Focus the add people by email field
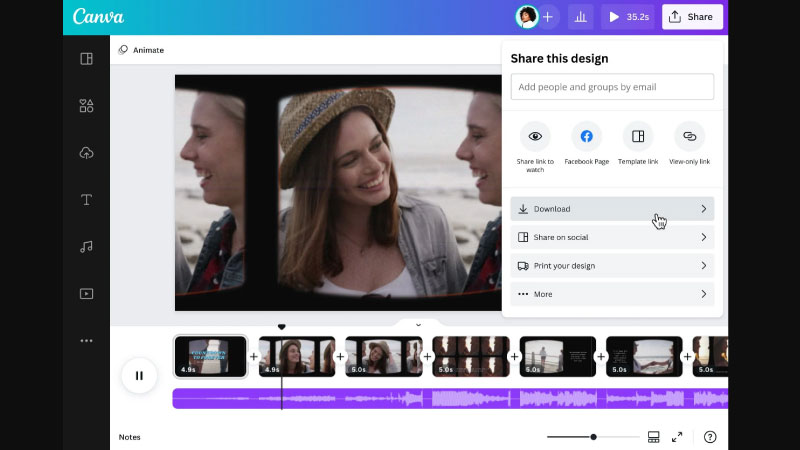 pyautogui.click(x=612, y=87)
